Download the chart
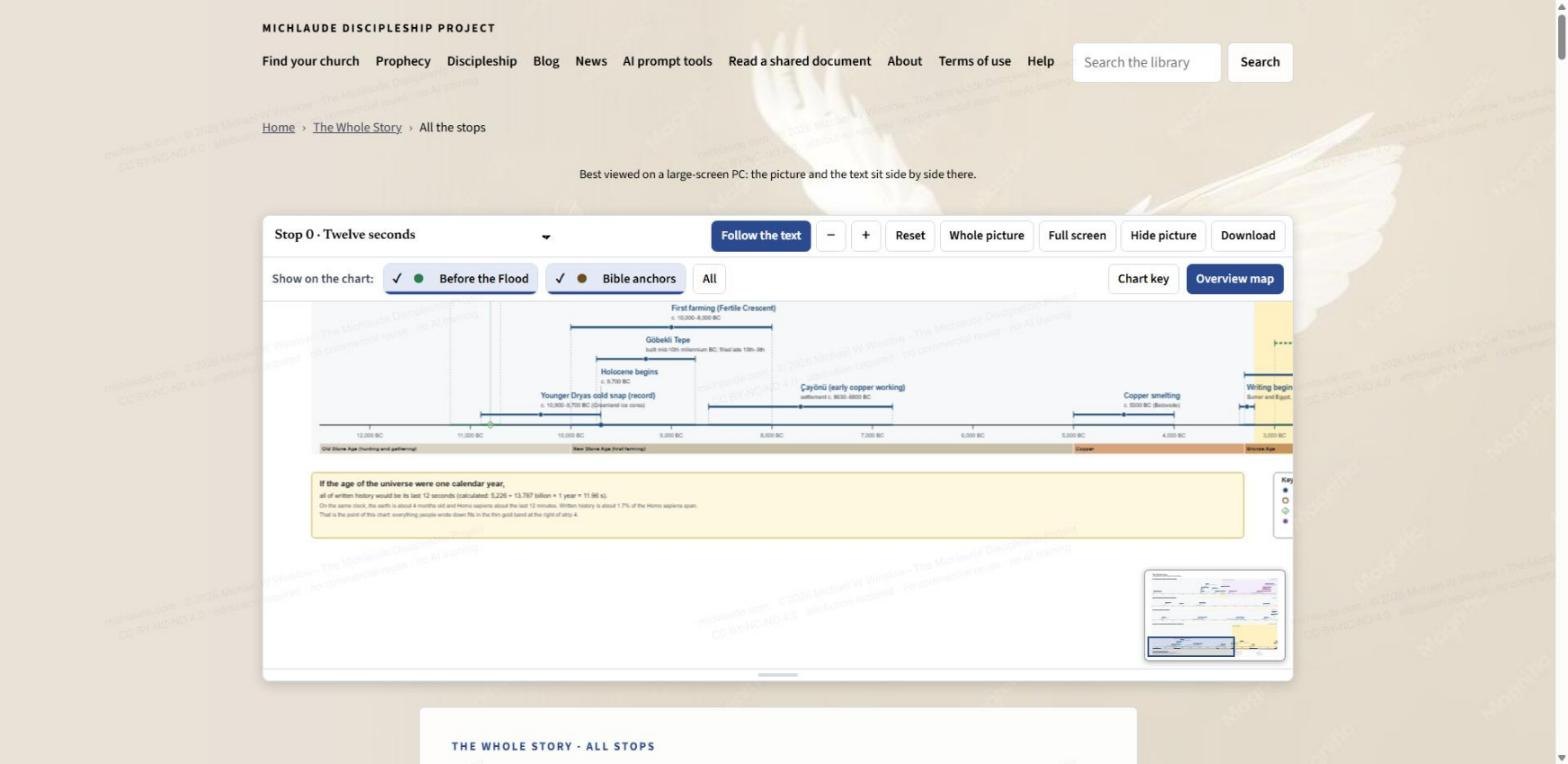The width and height of the screenshot is (1568, 764). coord(1248,236)
